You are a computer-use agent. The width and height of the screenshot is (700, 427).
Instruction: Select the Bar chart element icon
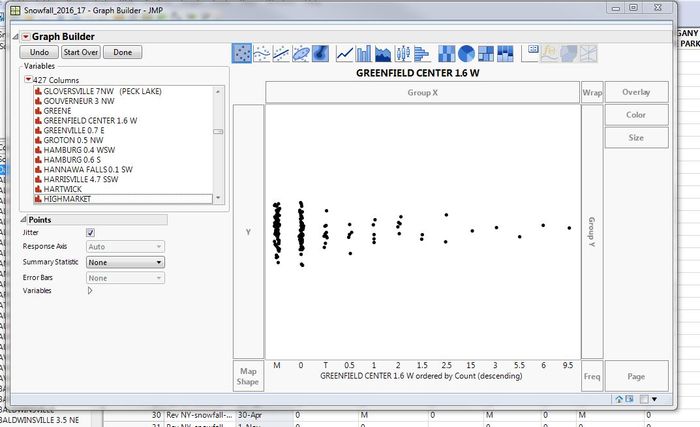coord(364,54)
